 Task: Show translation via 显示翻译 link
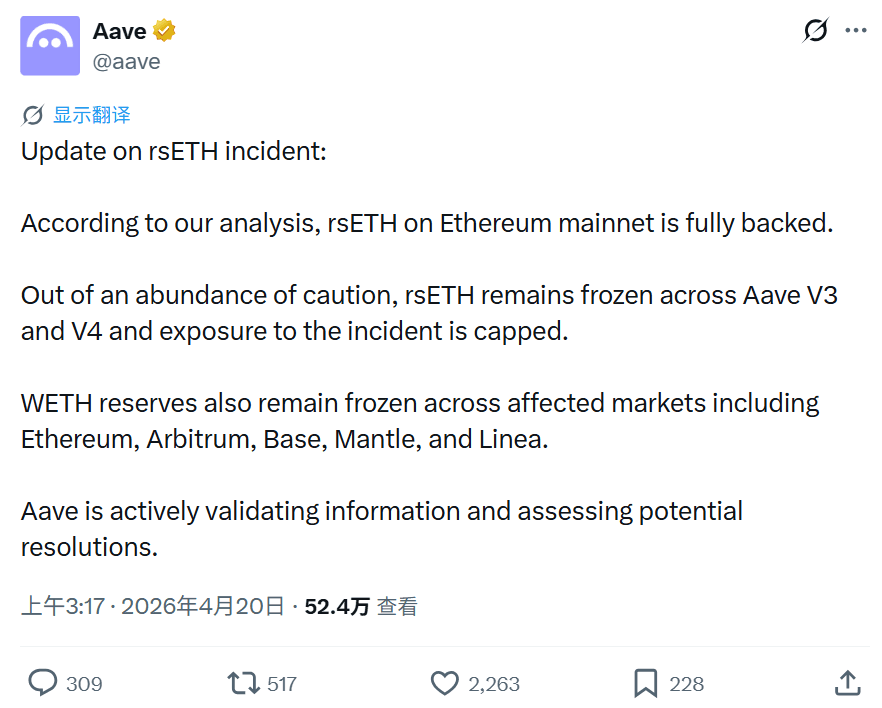pyautogui.click(x=92, y=115)
